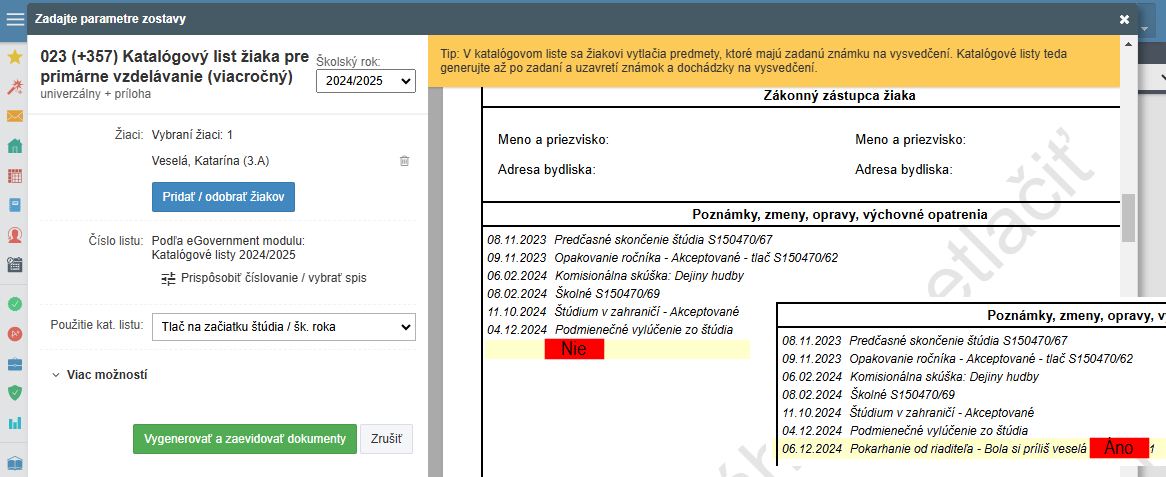Click Prispôsobiť číslovanie / vybrať spis link
Viewport: 1166px width, 477px height.
(249, 277)
